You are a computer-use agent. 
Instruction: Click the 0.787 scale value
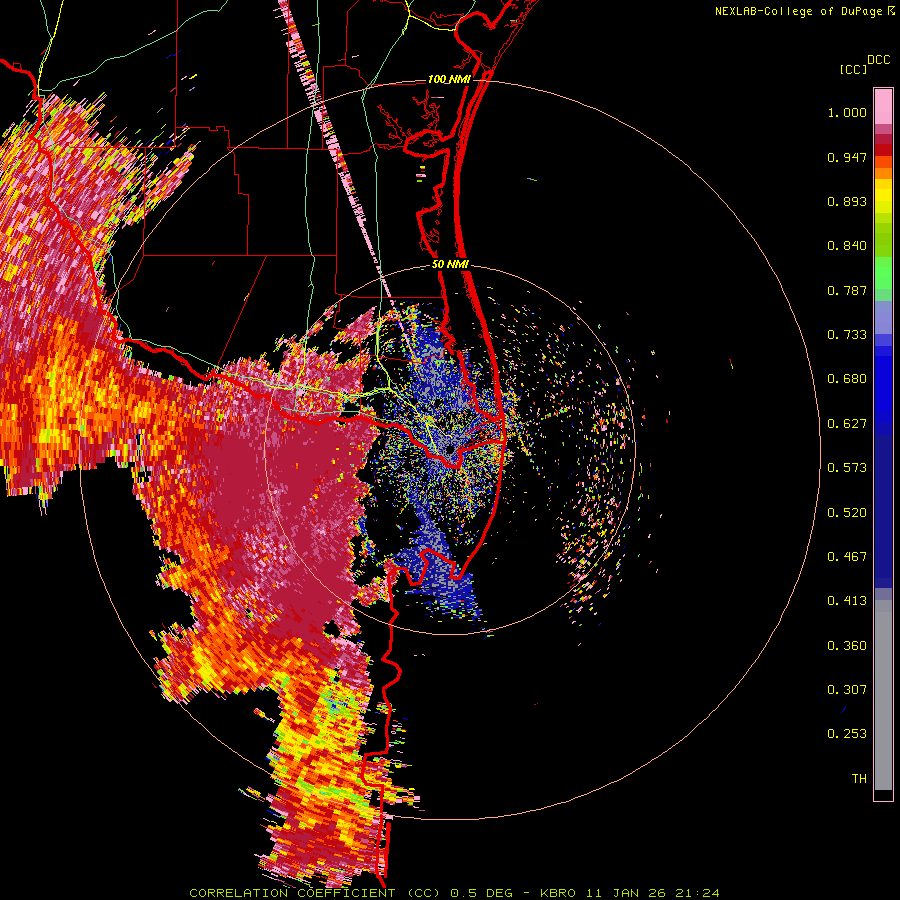847,290
